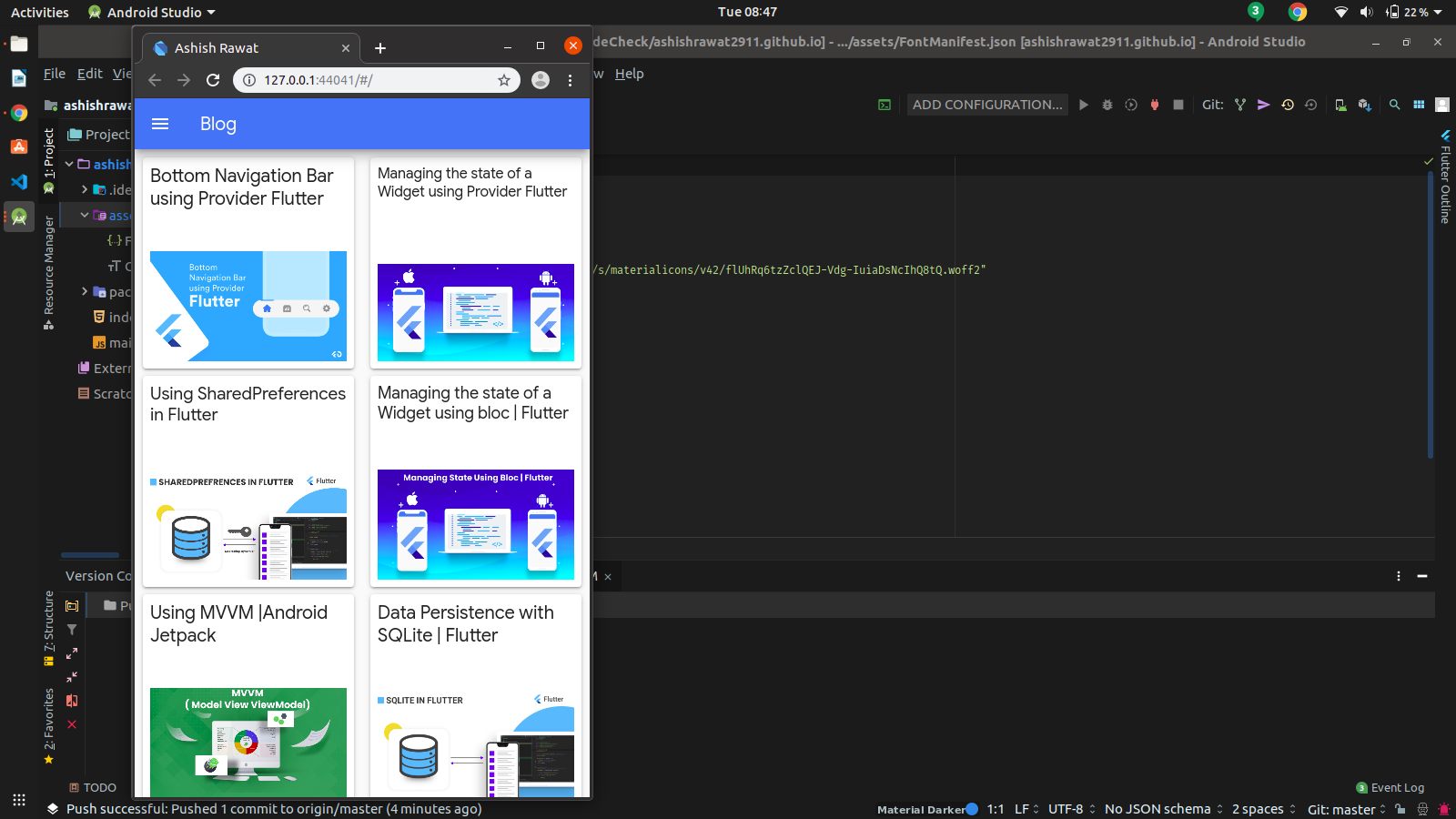
Task: Click Blog title in app bar
Action: coord(218,124)
